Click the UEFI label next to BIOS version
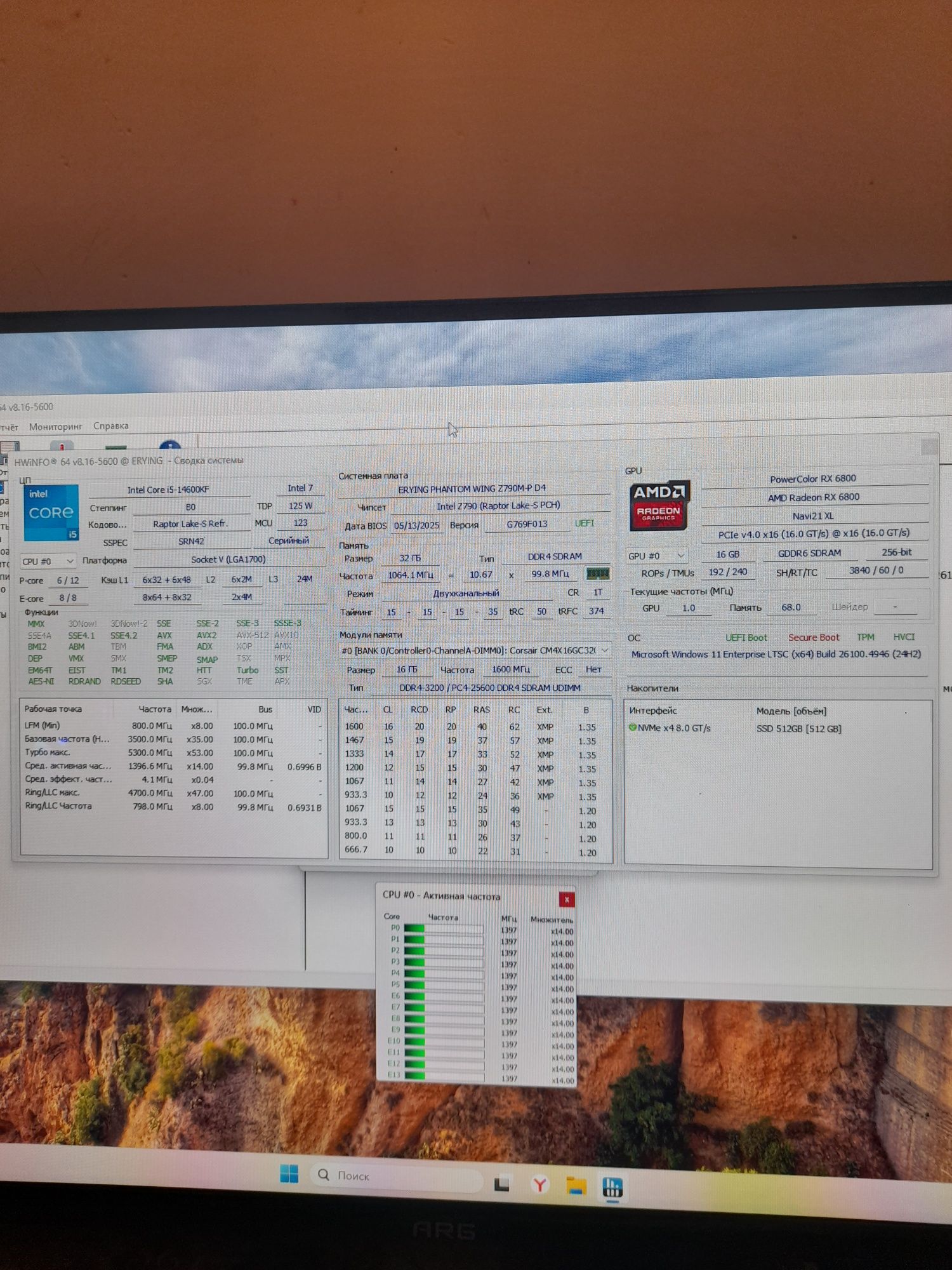This screenshot has height=1270, width=952. (585, 523)
